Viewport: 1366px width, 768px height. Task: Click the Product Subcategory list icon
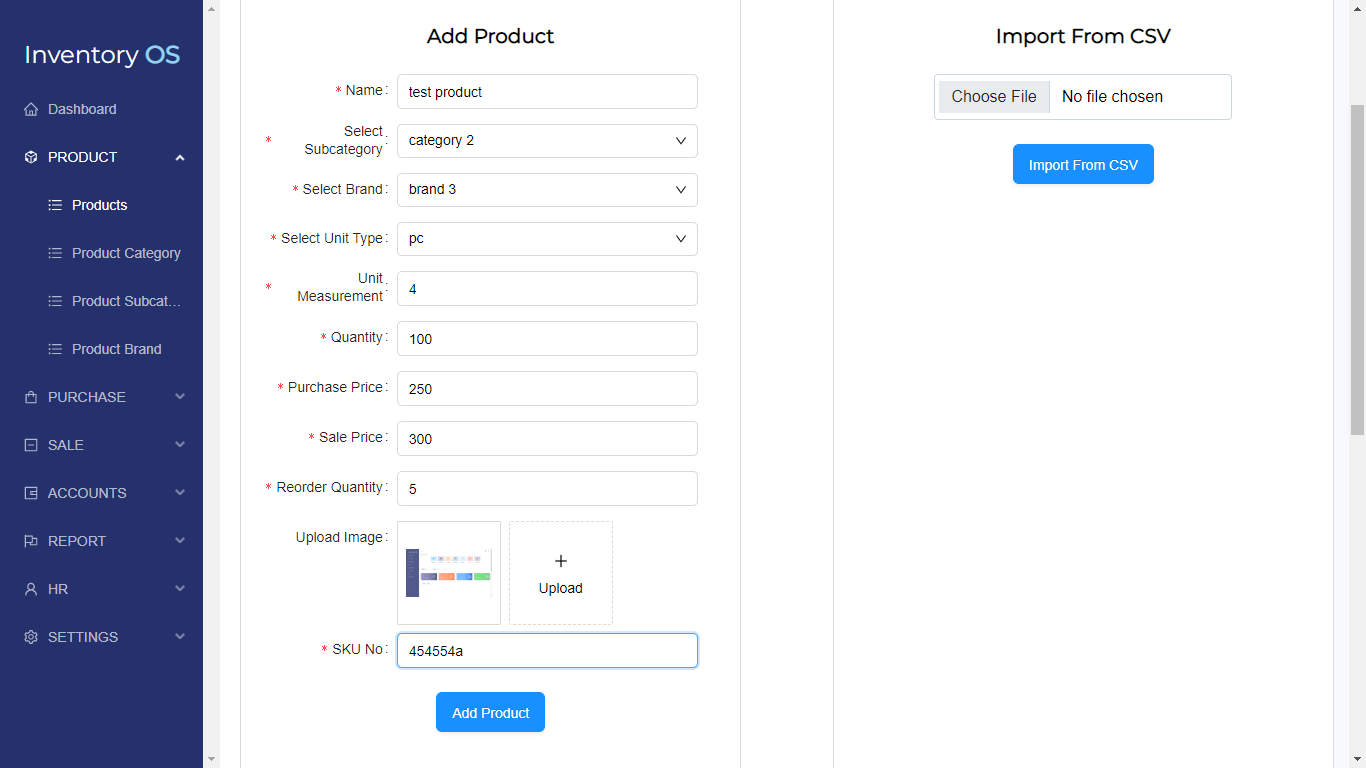click(56, 301)
